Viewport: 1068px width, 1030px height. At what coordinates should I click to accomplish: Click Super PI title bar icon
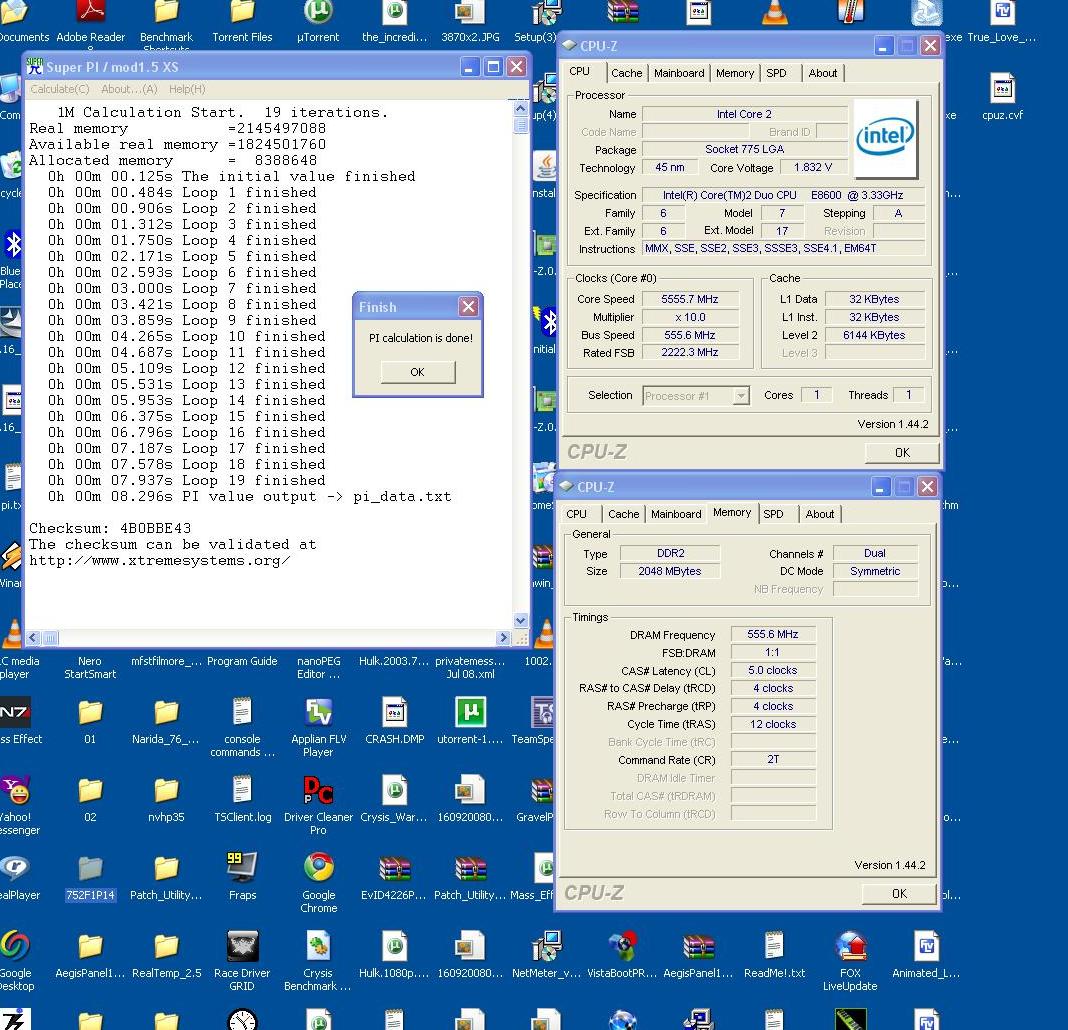click(x=35, y=66)
